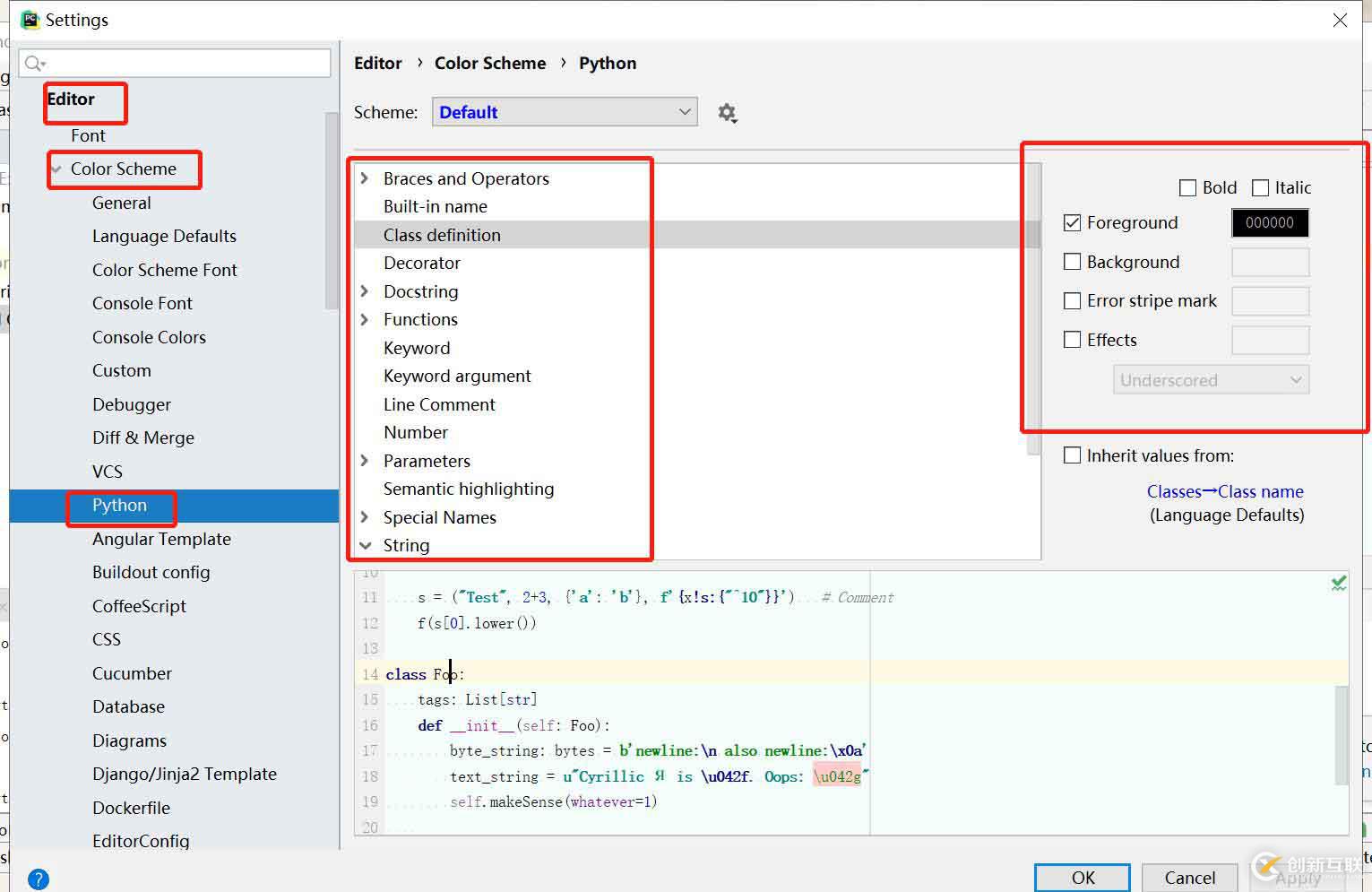Click the OK button
The height and width of the screenshot is (892, 1372).
[x=1082, y=878]
